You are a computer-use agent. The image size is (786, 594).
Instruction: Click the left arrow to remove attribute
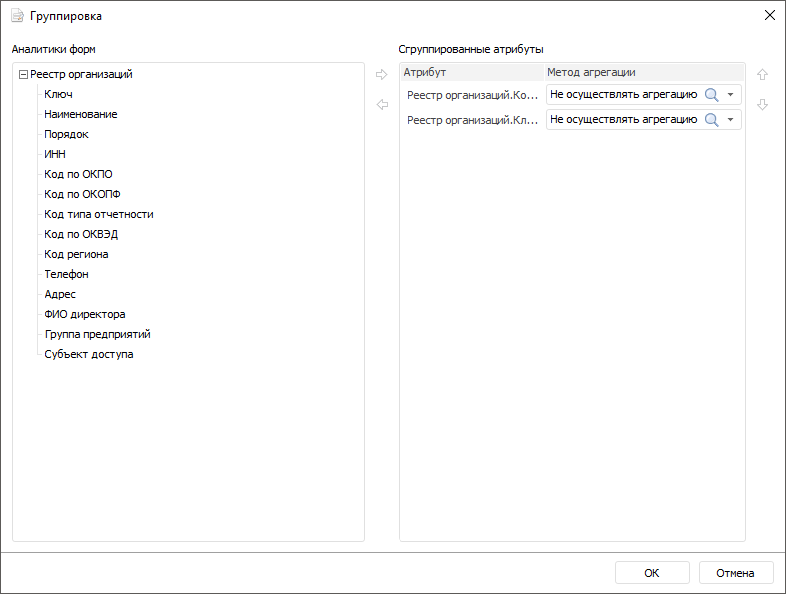381,104
